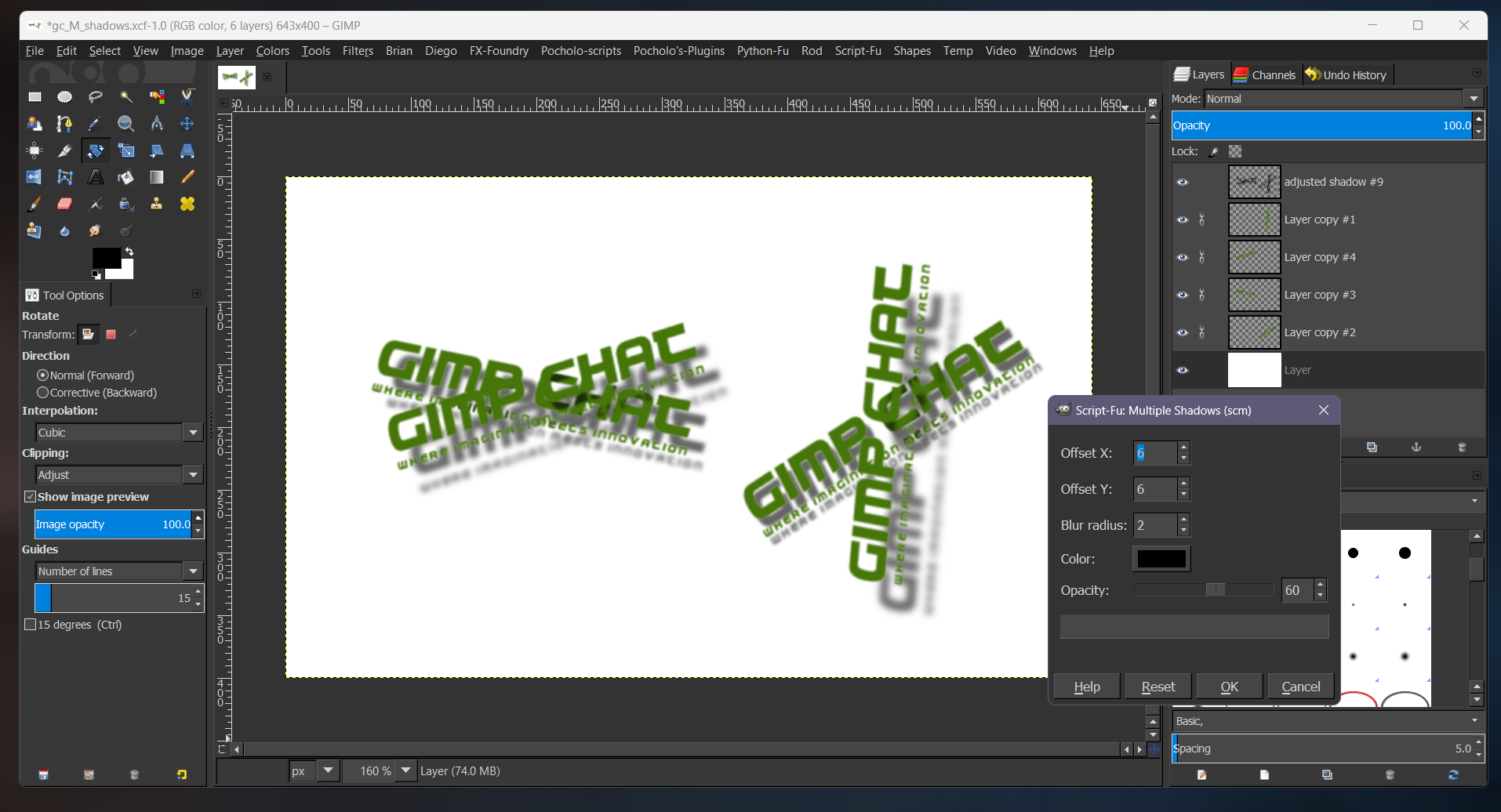This screenshot has width=1501, height=812.
Task: Select Corrective (Backward) direction radio
Action: 43,393
